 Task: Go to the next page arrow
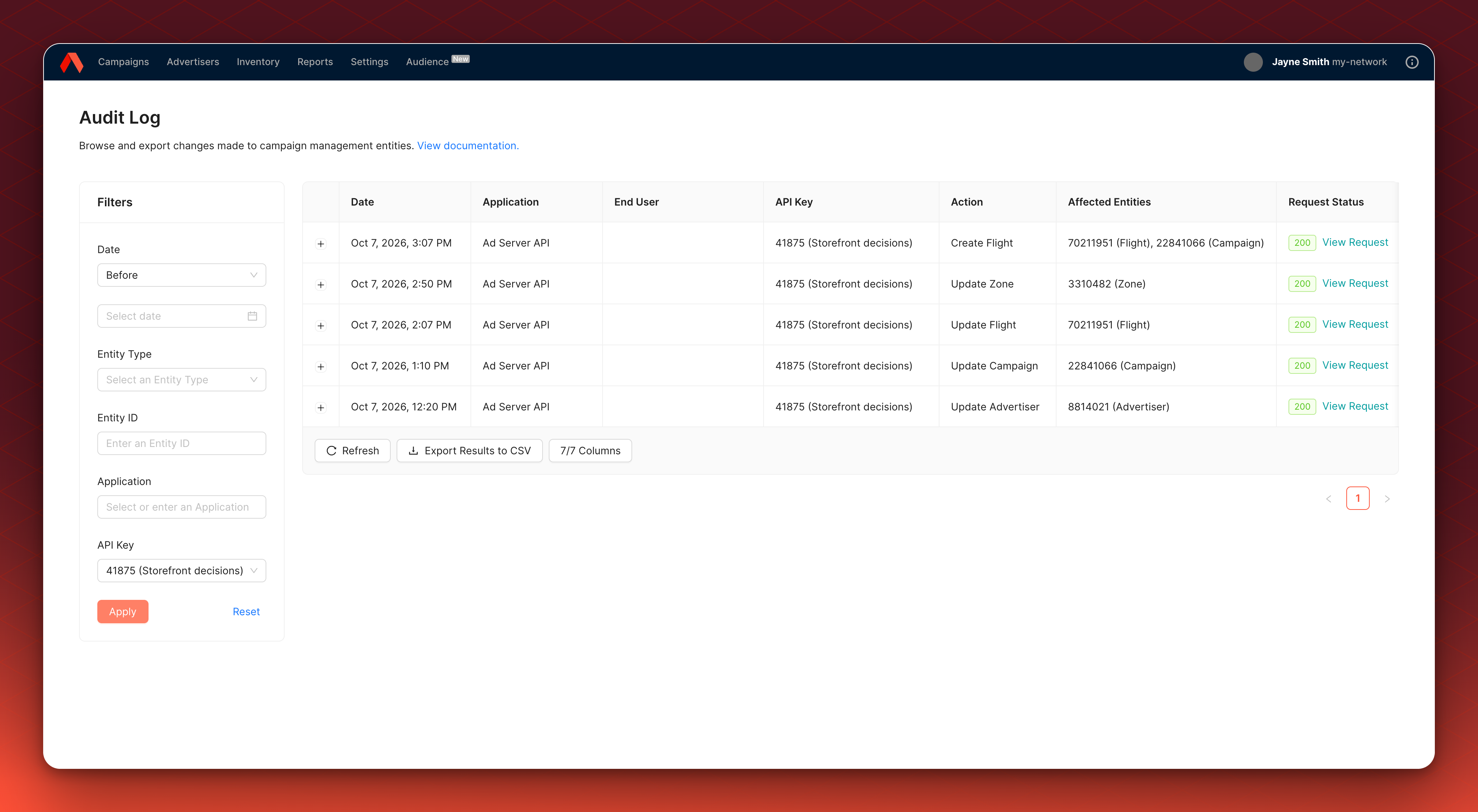(1387, 499)
